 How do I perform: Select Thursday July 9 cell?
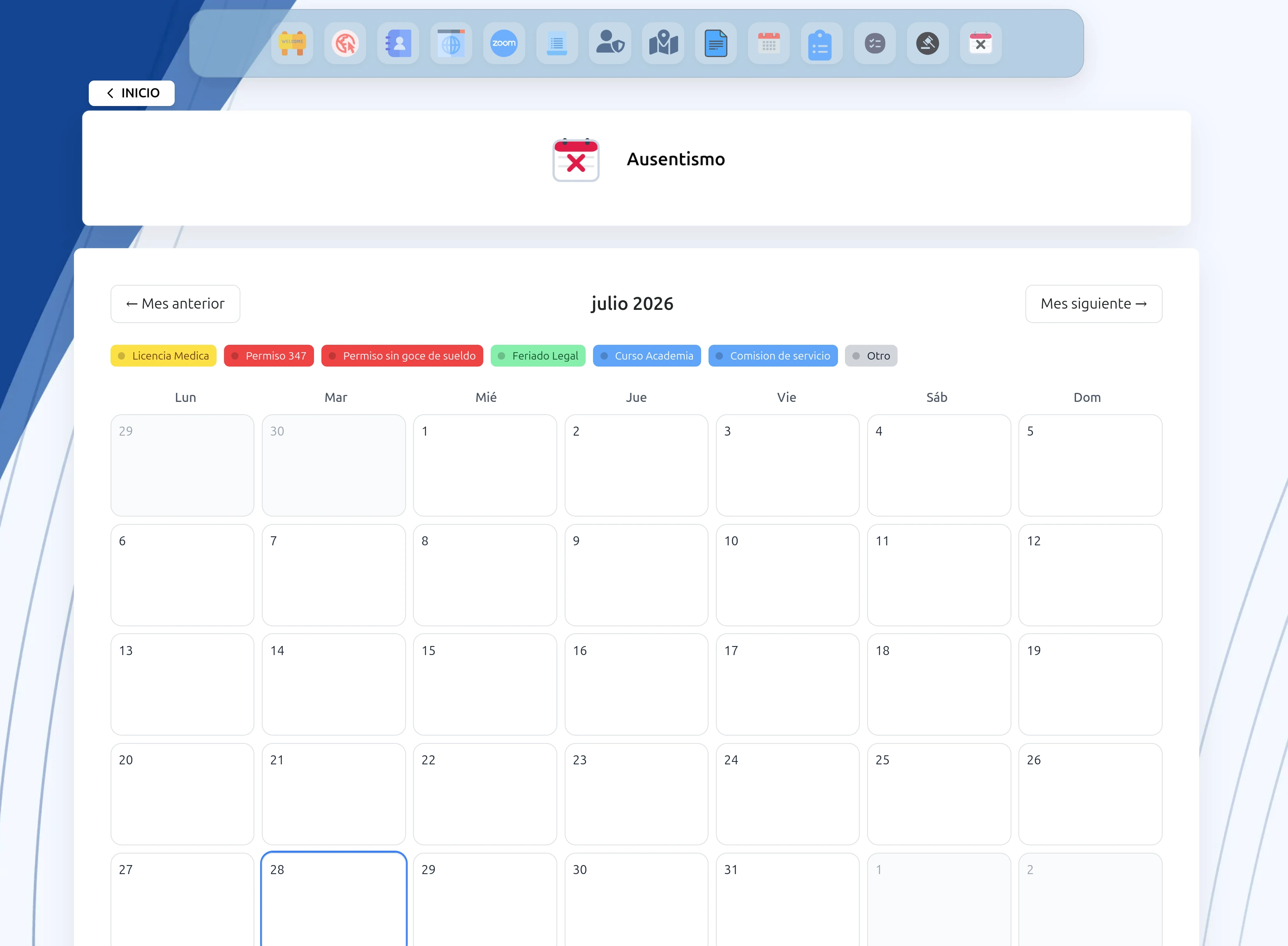pos(636,575)
